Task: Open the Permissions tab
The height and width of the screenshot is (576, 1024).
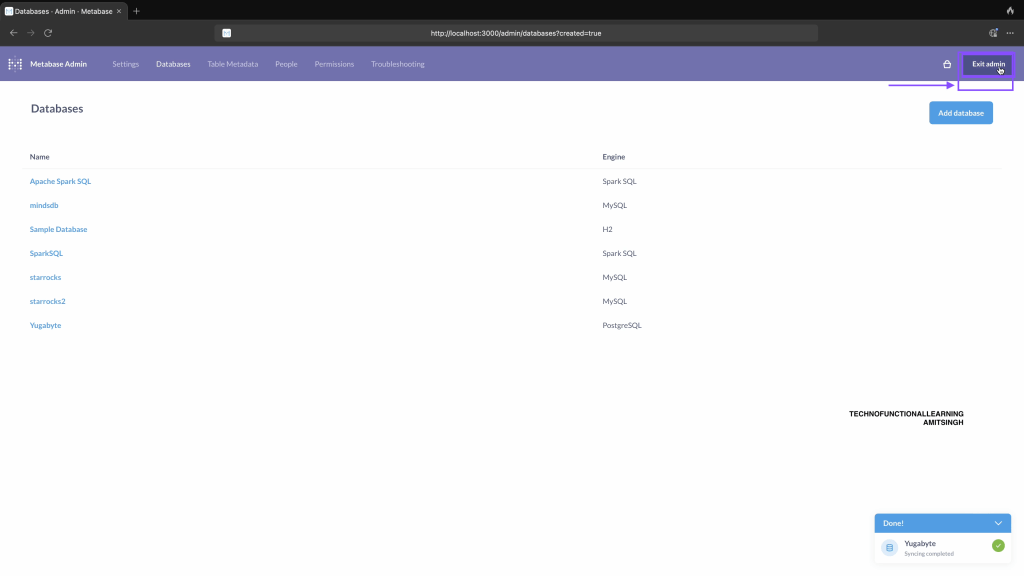Action: tap(334, 64)
